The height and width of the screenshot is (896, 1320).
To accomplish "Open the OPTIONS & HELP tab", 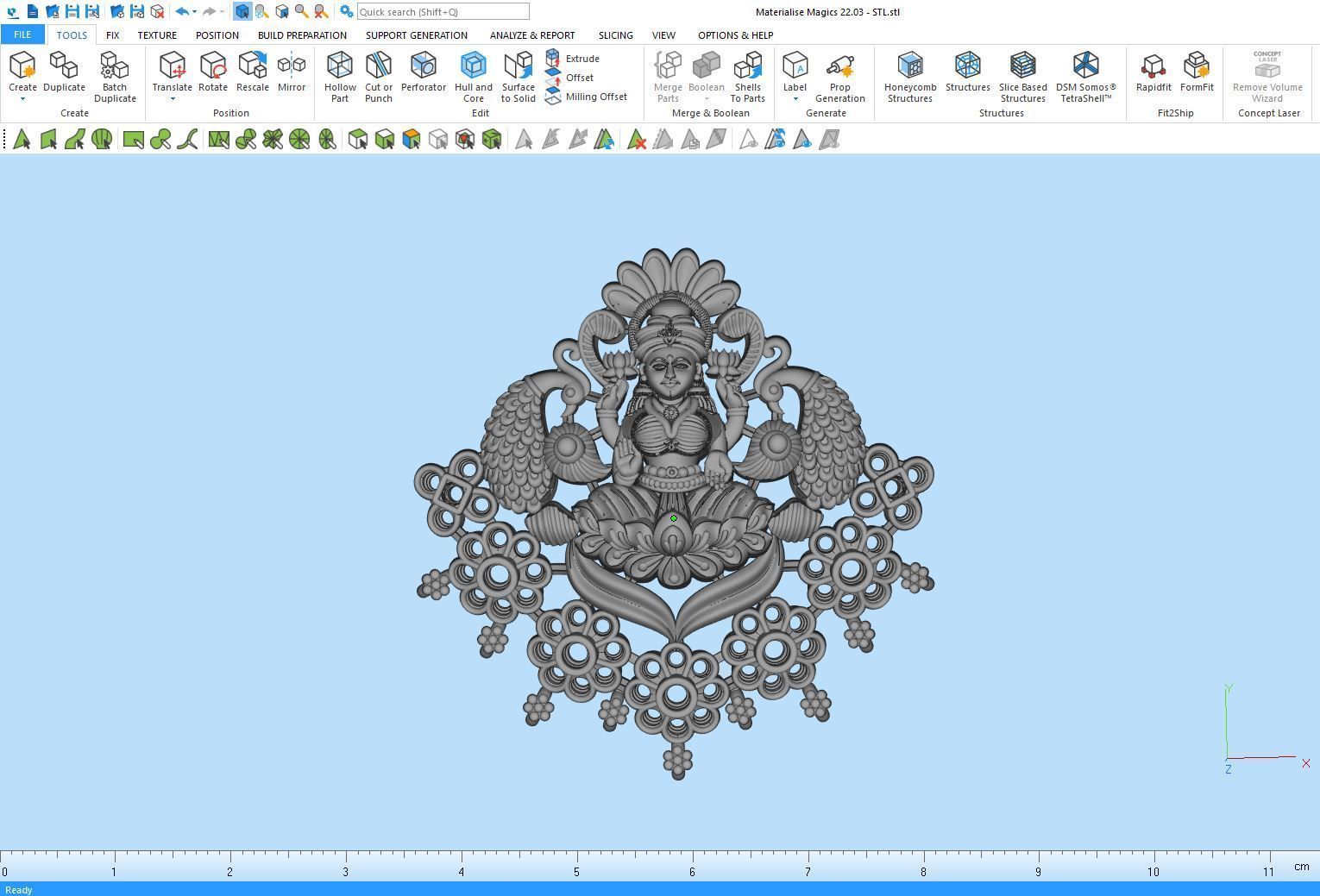I will point(735,35).
